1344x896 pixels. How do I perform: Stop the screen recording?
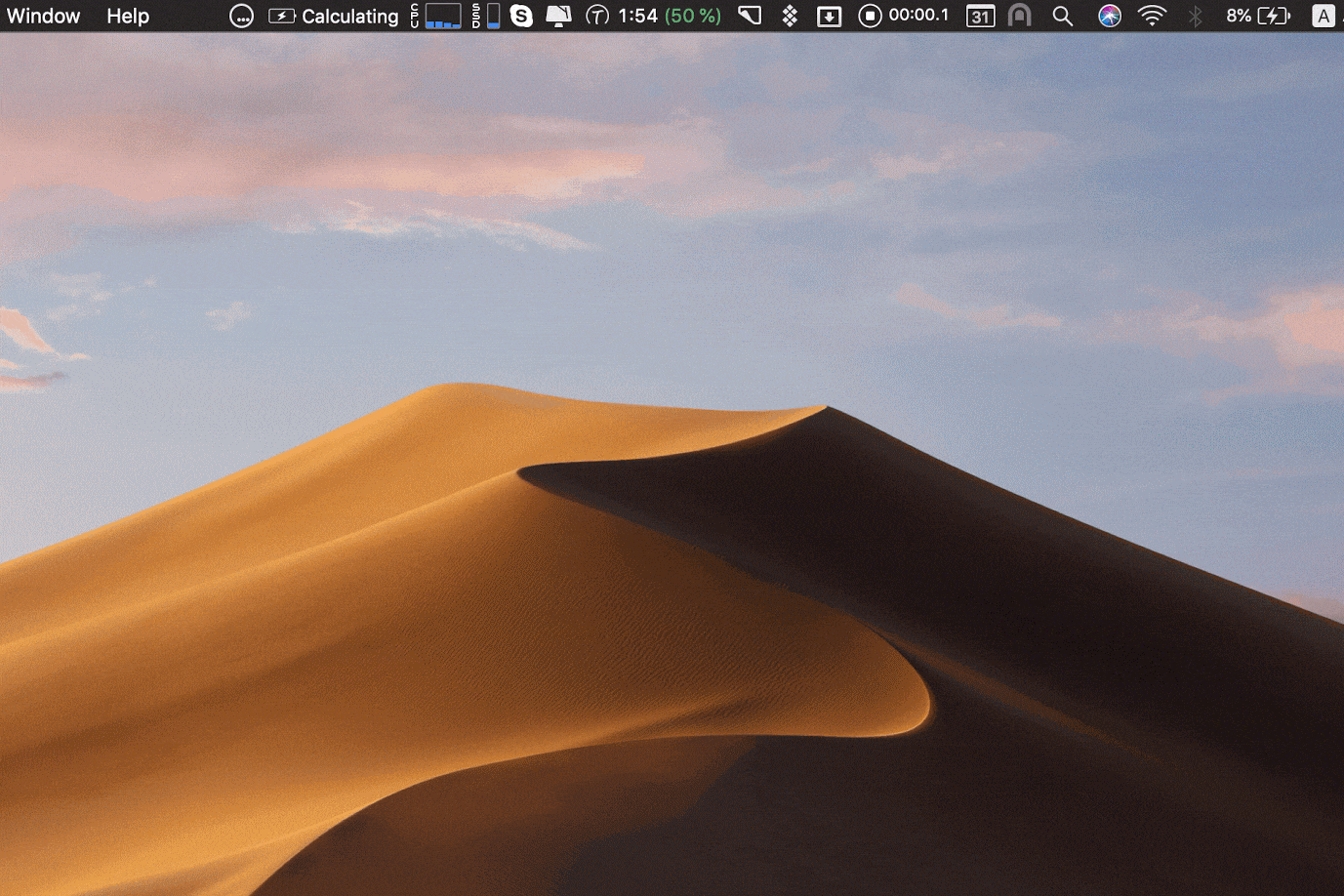870,16
